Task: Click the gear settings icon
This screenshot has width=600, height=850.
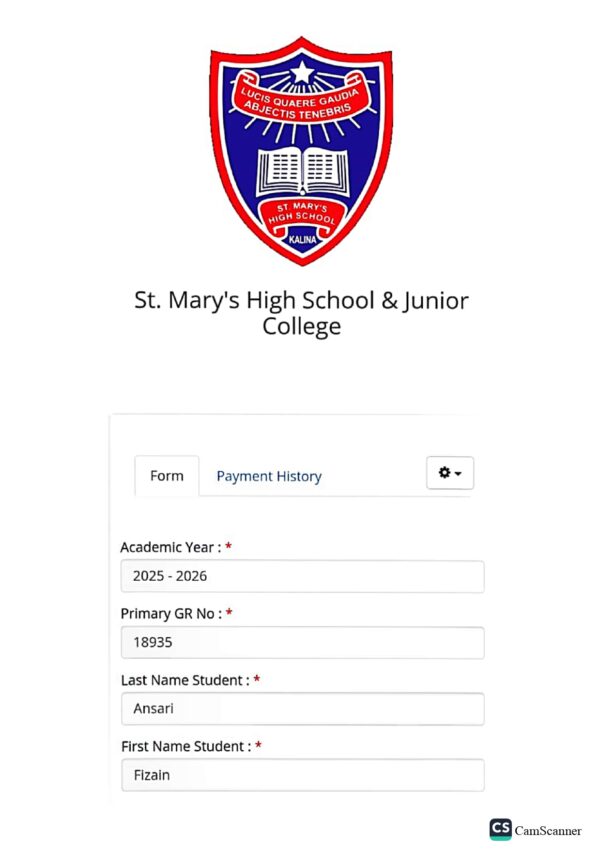Action: click(444, 473)
